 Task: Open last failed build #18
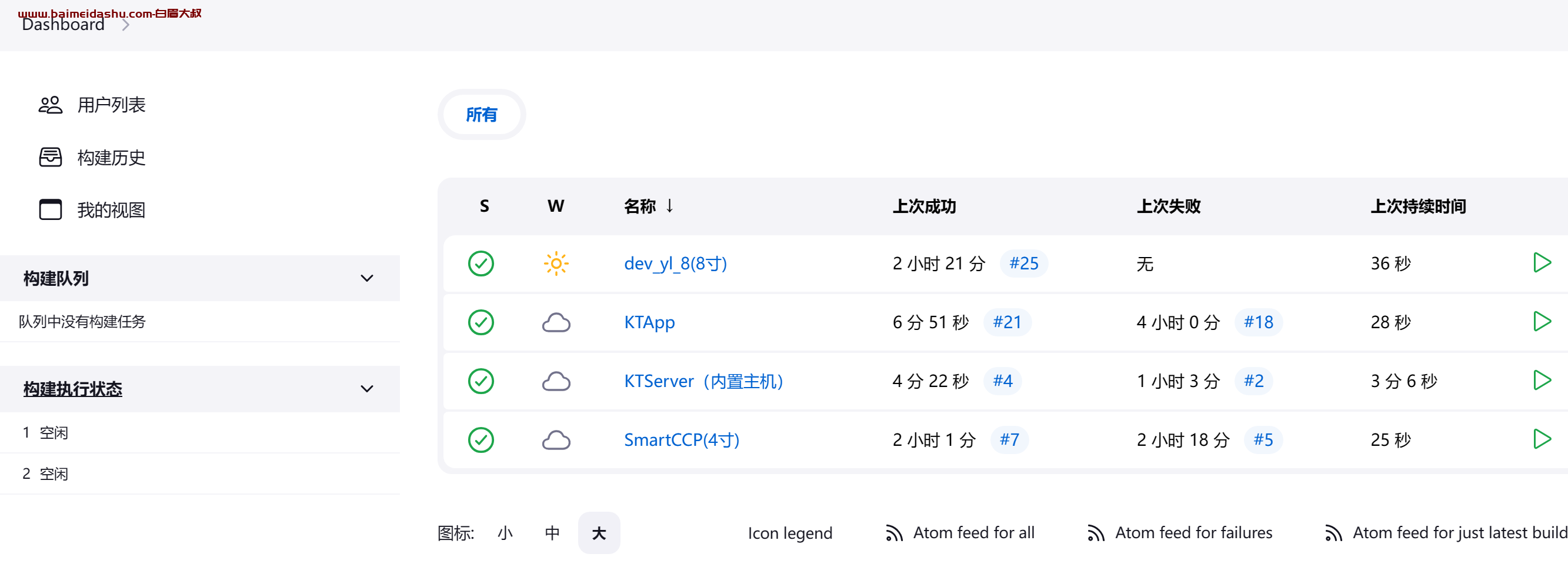click(x=1258, y=322)
